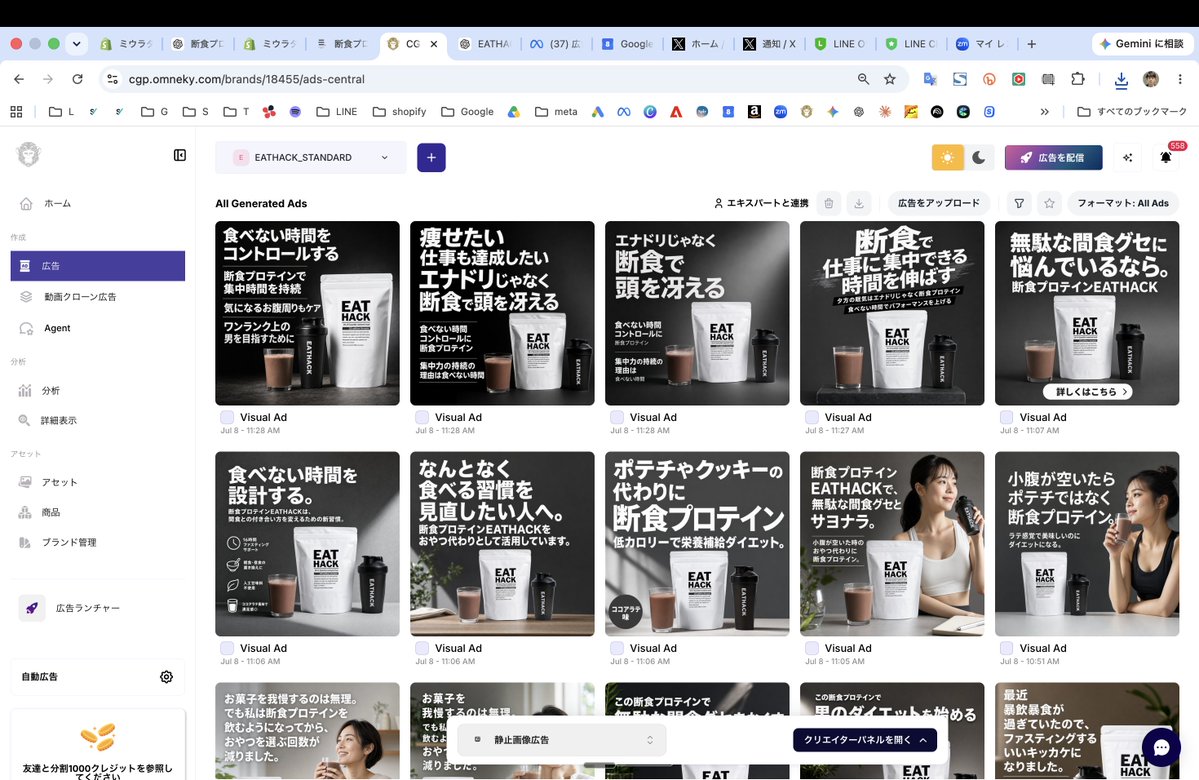Open the browser tab search chevron
1199x780 pixels.
(x=76, y=44)
